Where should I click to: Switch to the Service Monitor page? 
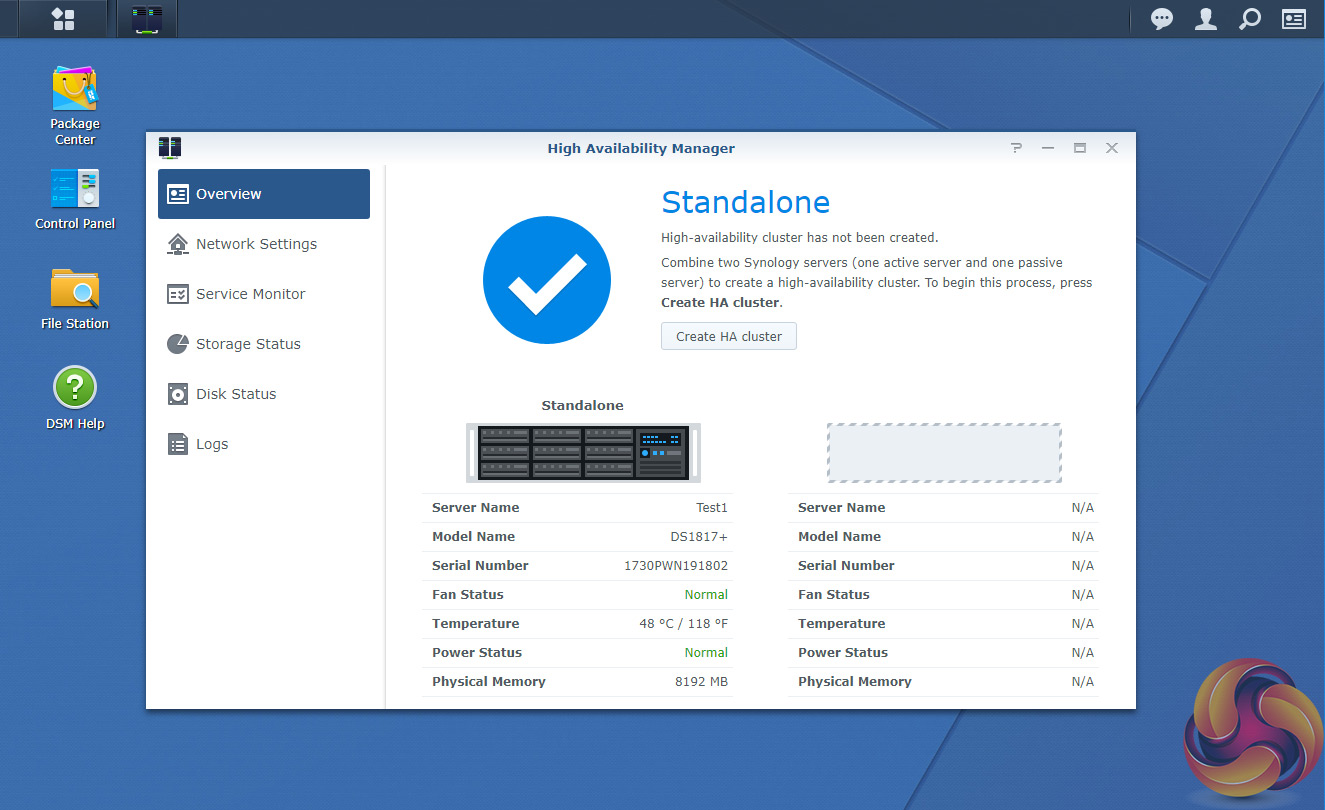pyautogui.click(x=250, y=294)
